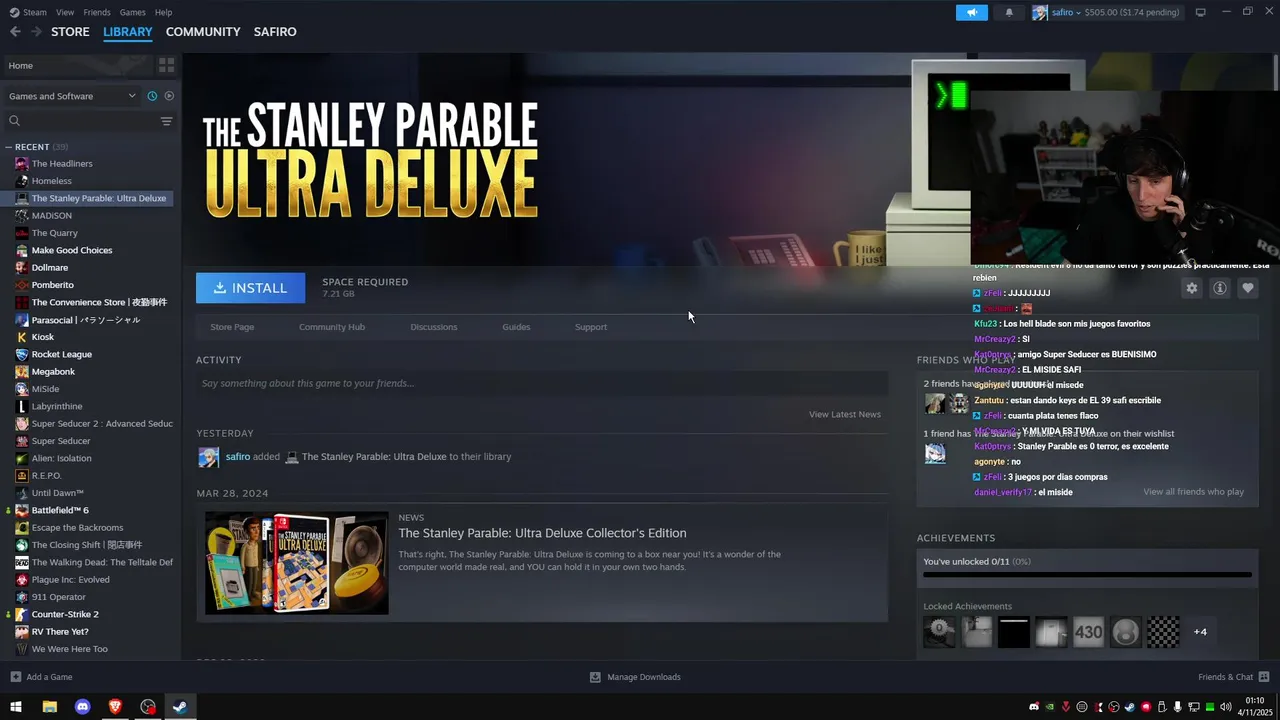Viewport: 1280px width, 720px height.
Task: Open the Collector's Edition news thumbnail
Action: (297, 563)
